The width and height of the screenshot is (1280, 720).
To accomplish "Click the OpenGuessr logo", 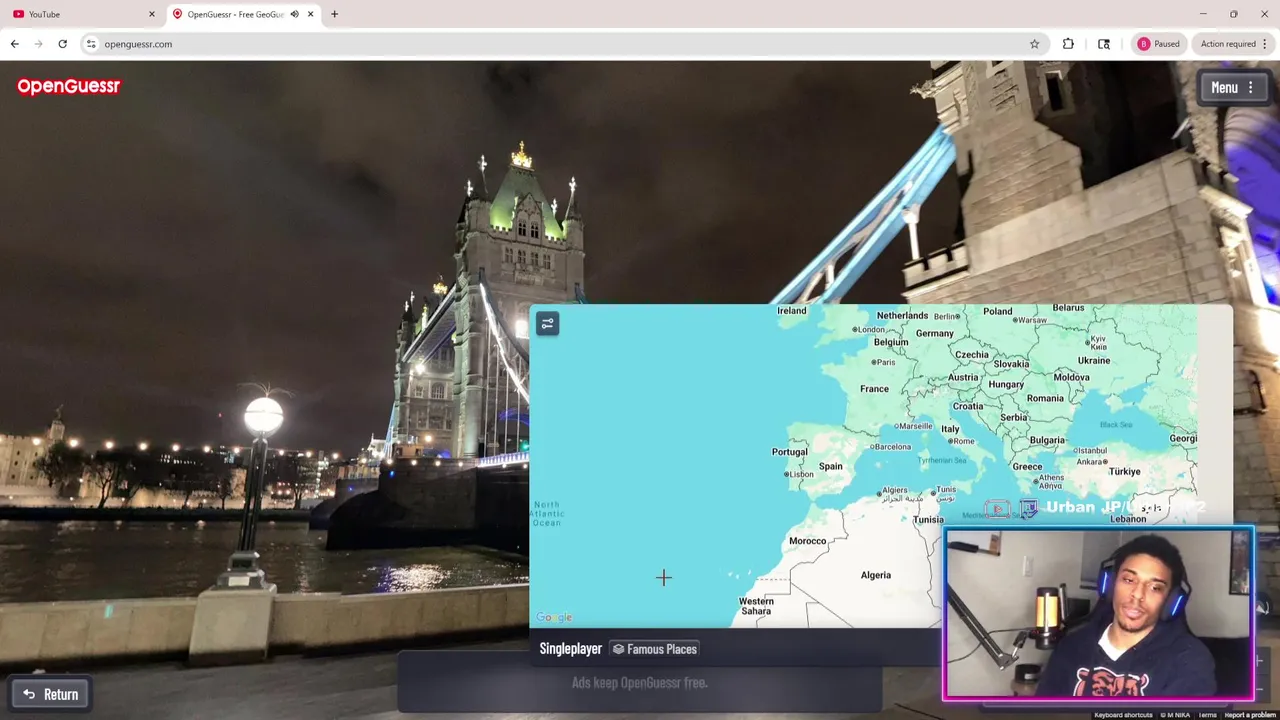I will tap(68, 86).
